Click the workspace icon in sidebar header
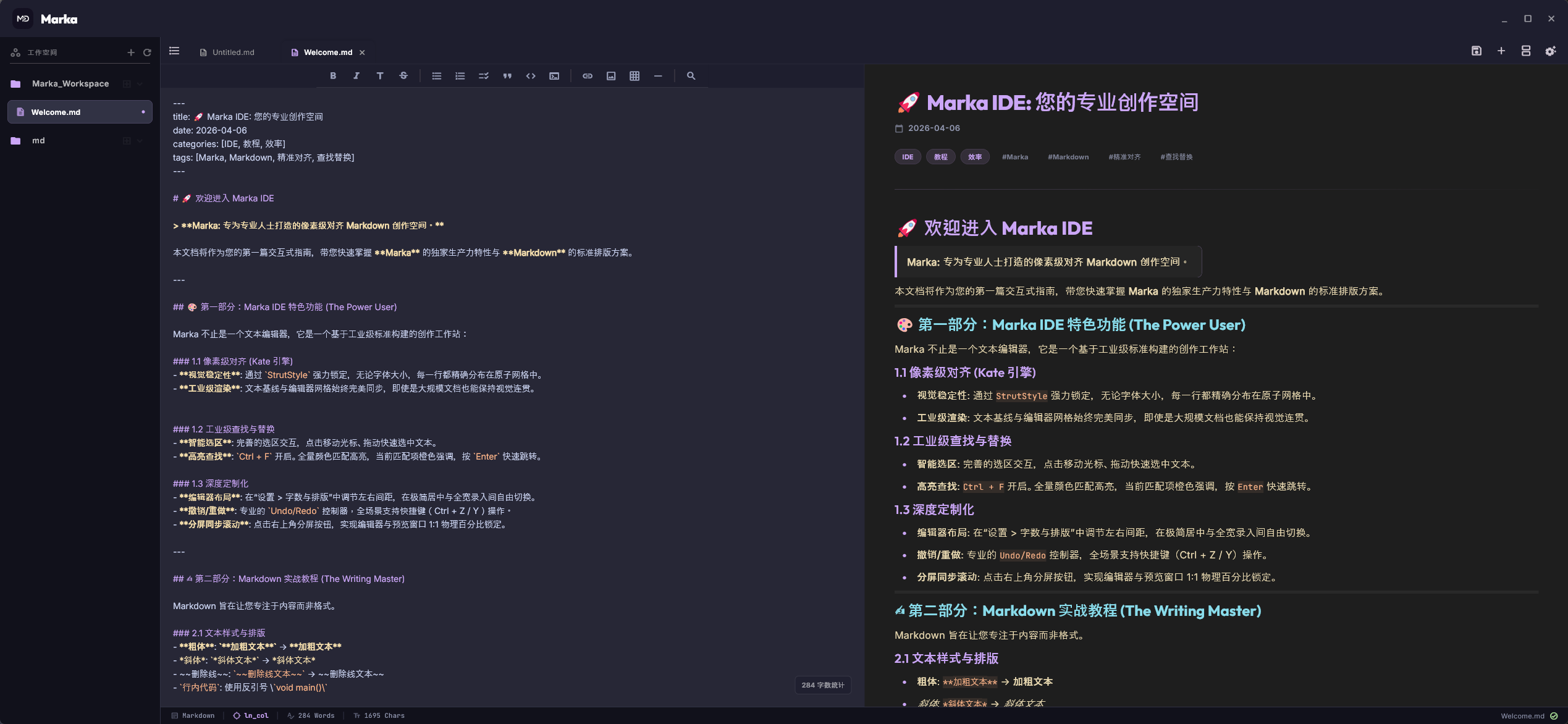The height and width of the screenshot is (724, 1568). [x=15, y=53]
